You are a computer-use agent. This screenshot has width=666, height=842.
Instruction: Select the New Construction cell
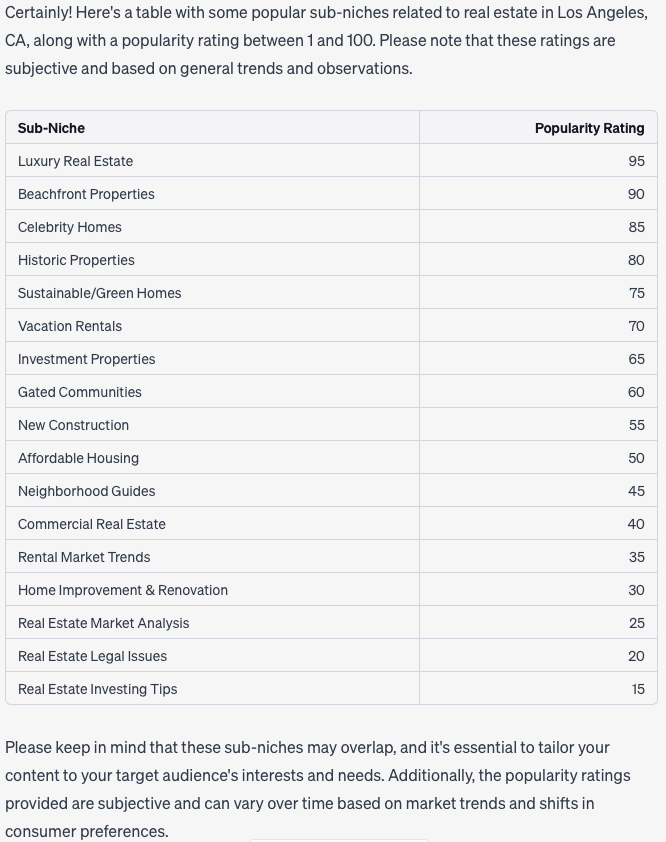[x=73, y=425]
